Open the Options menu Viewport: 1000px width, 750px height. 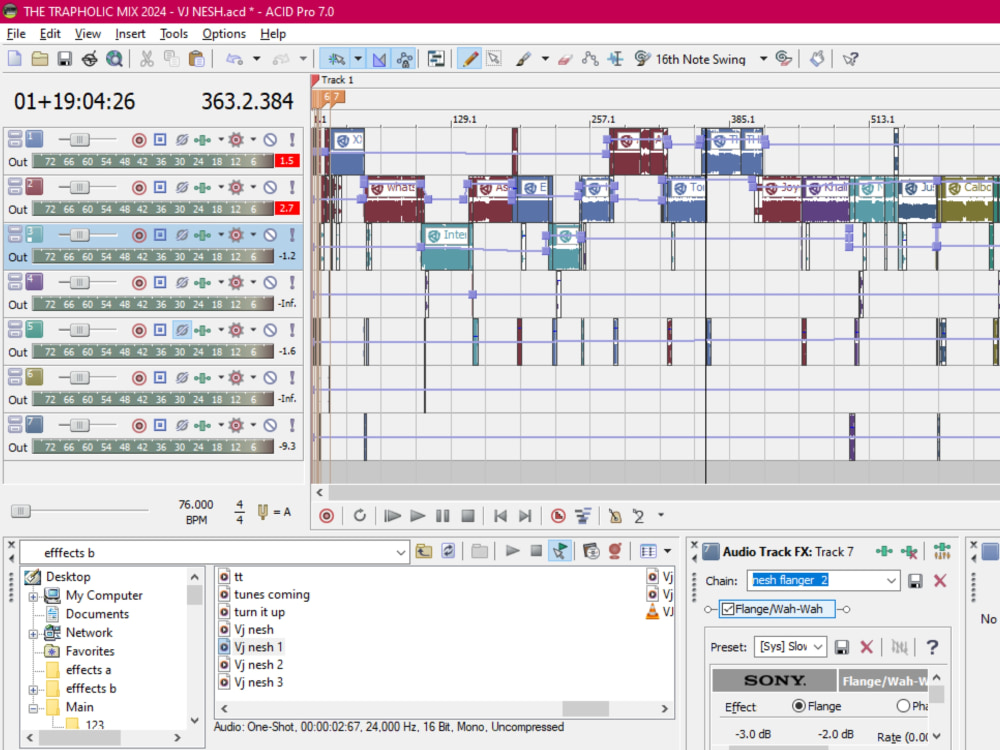224,34
